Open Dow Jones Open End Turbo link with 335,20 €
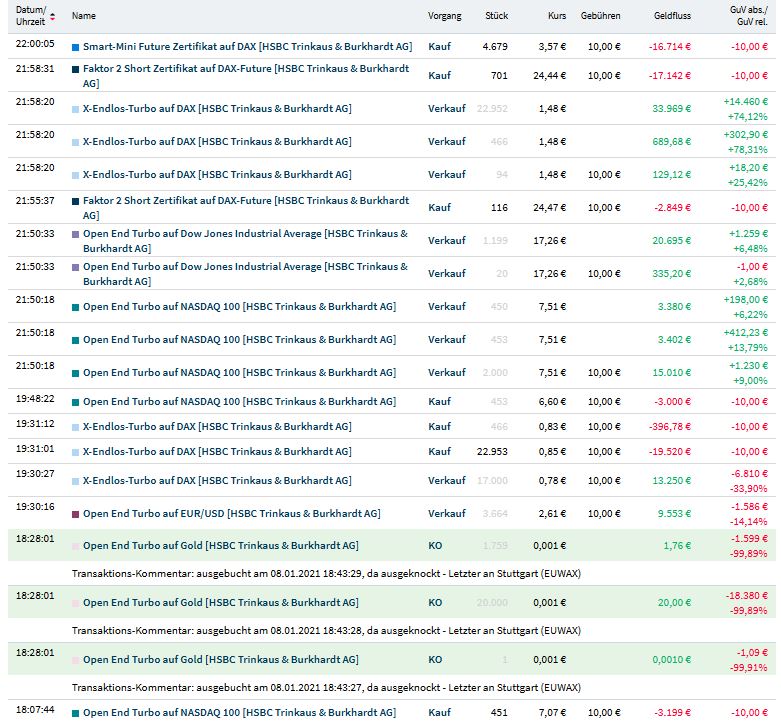781x723 pixels. pos(245,273)
